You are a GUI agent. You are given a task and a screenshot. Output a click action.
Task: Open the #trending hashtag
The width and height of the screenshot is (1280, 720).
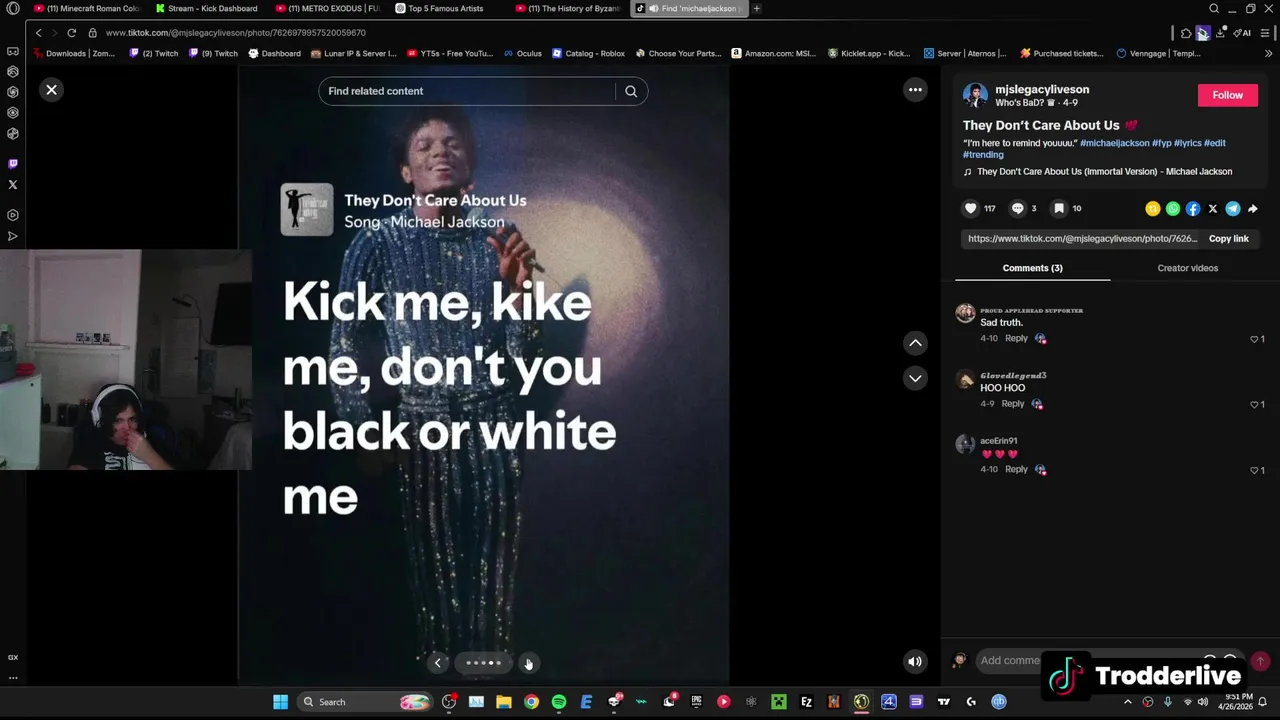983,155
